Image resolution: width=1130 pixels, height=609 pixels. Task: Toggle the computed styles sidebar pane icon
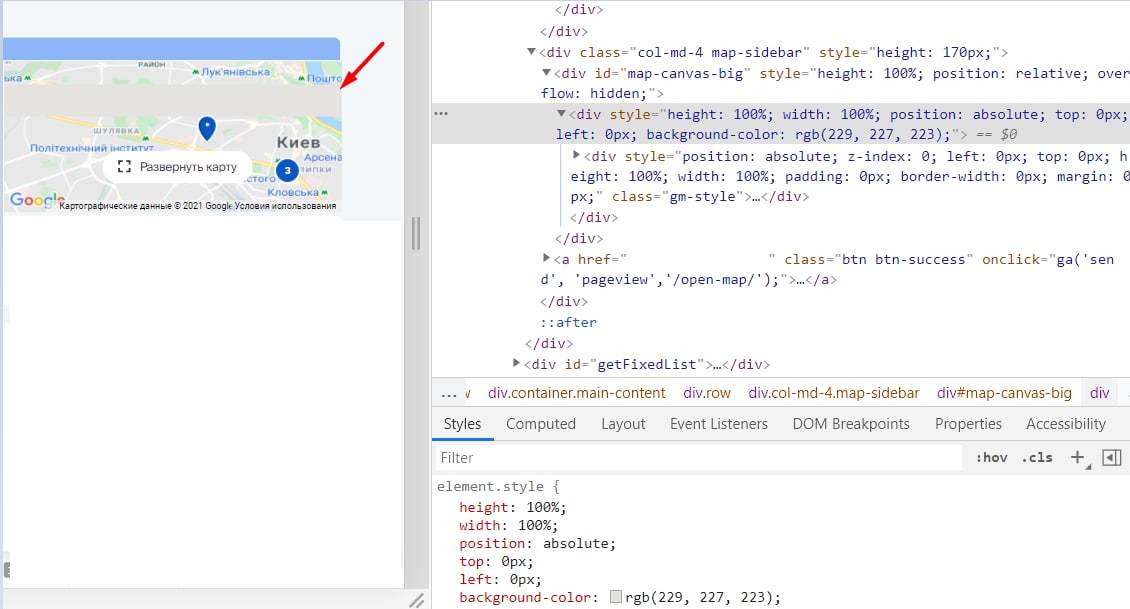pos(1112,458)
